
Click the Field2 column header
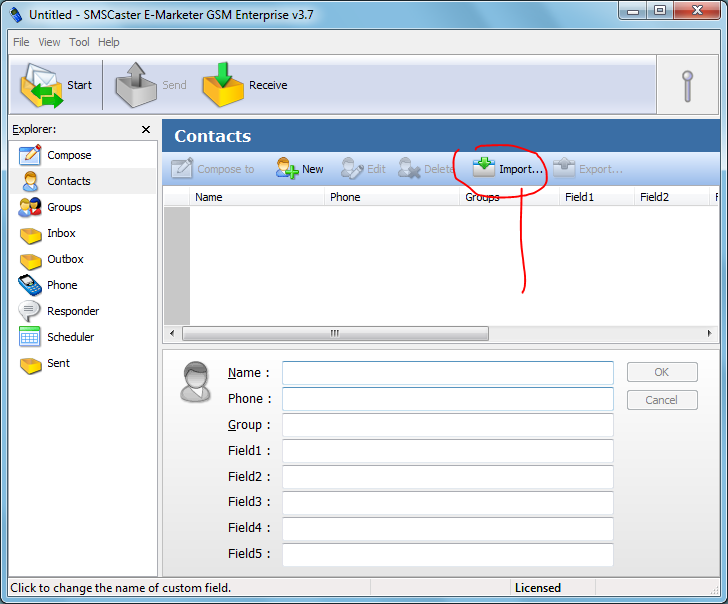coord(672,197)
